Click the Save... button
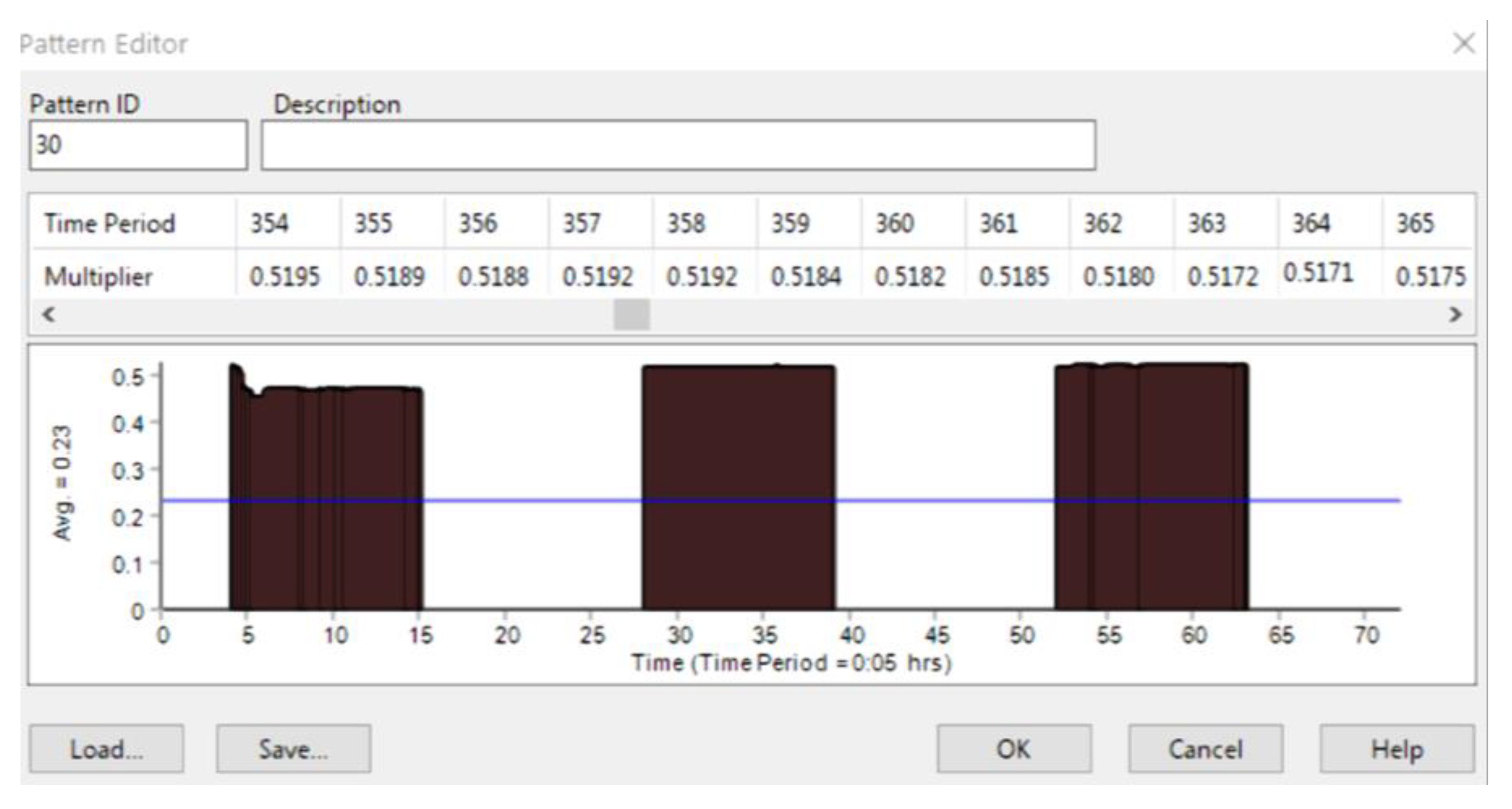Screen dimensions: 1512x809 [293, 749]
